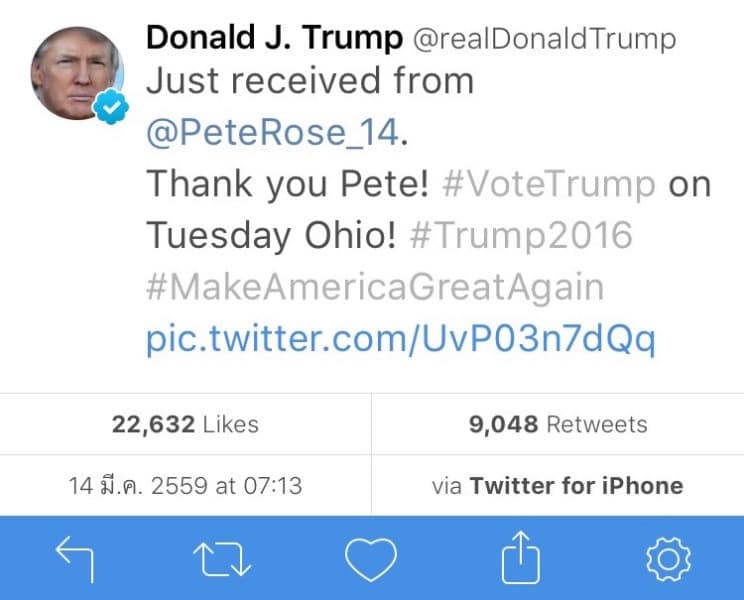View the 9,048 Retweets list

[557, 424]
